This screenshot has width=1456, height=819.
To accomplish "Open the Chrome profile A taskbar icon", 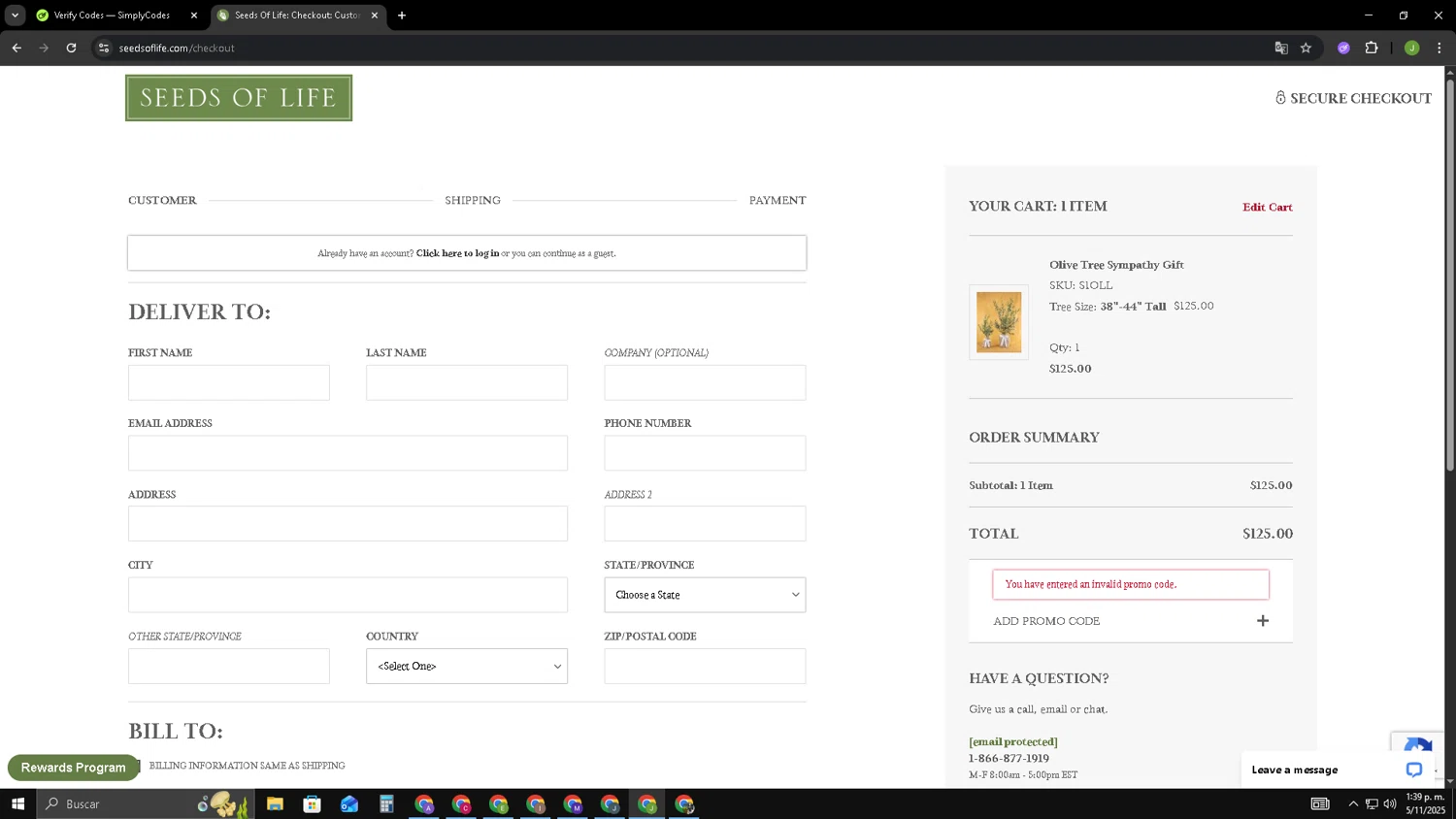I will [424, 803].
